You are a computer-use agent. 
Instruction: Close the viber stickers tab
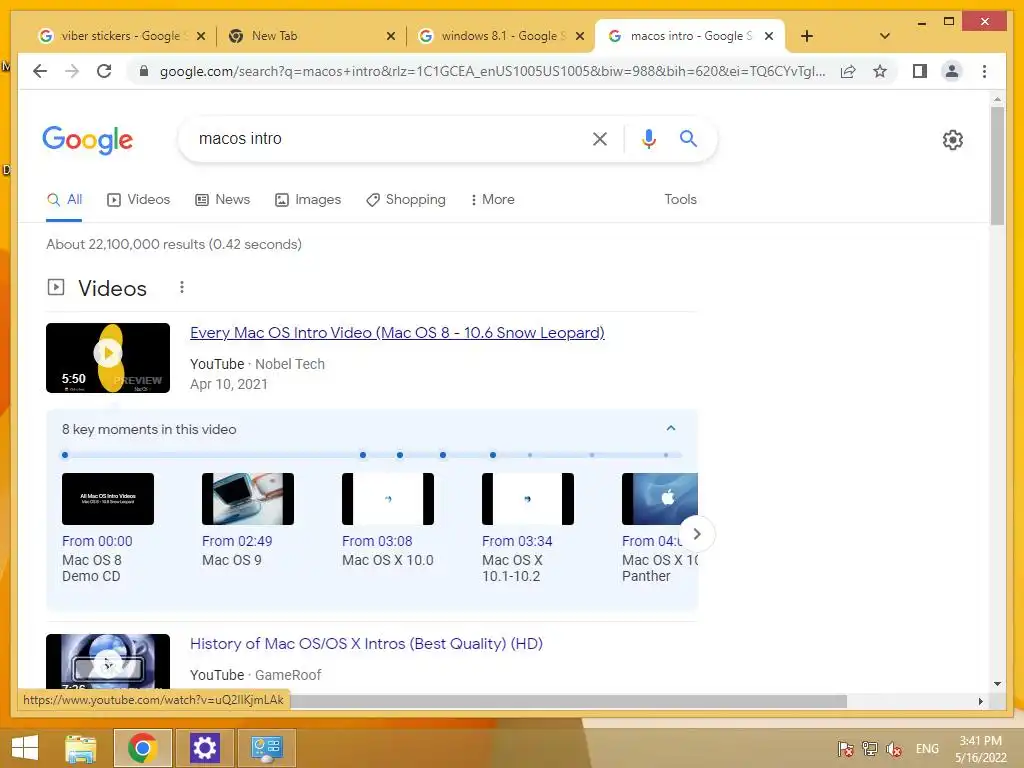[201, 36]
